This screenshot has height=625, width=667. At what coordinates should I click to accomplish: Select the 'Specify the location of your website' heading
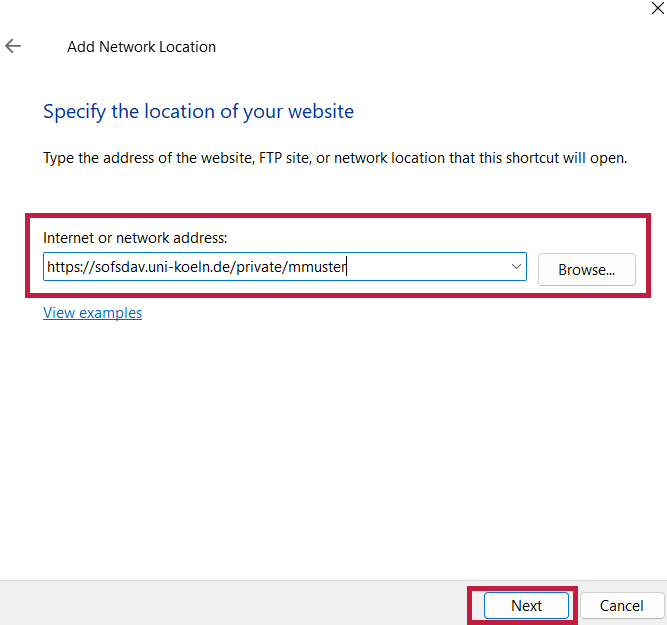(x=198, y=111)
